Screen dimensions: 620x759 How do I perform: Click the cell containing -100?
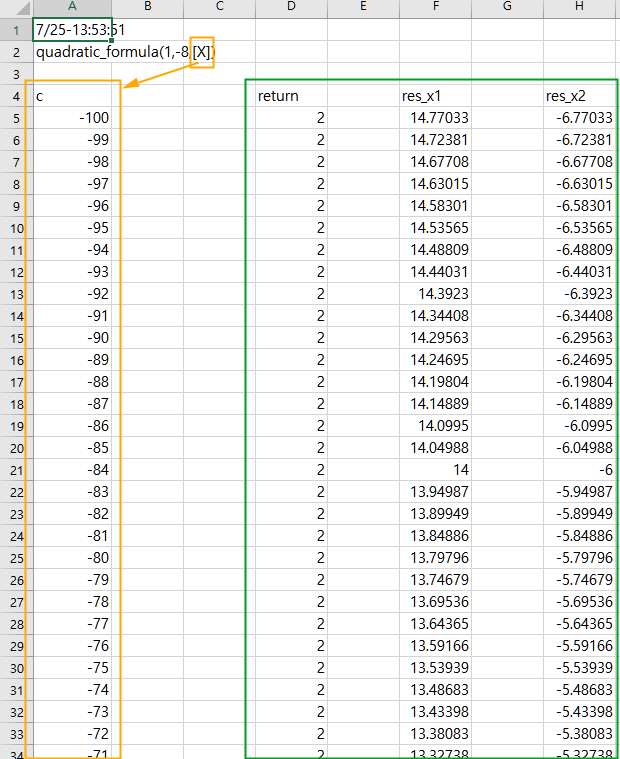(72, 118)
